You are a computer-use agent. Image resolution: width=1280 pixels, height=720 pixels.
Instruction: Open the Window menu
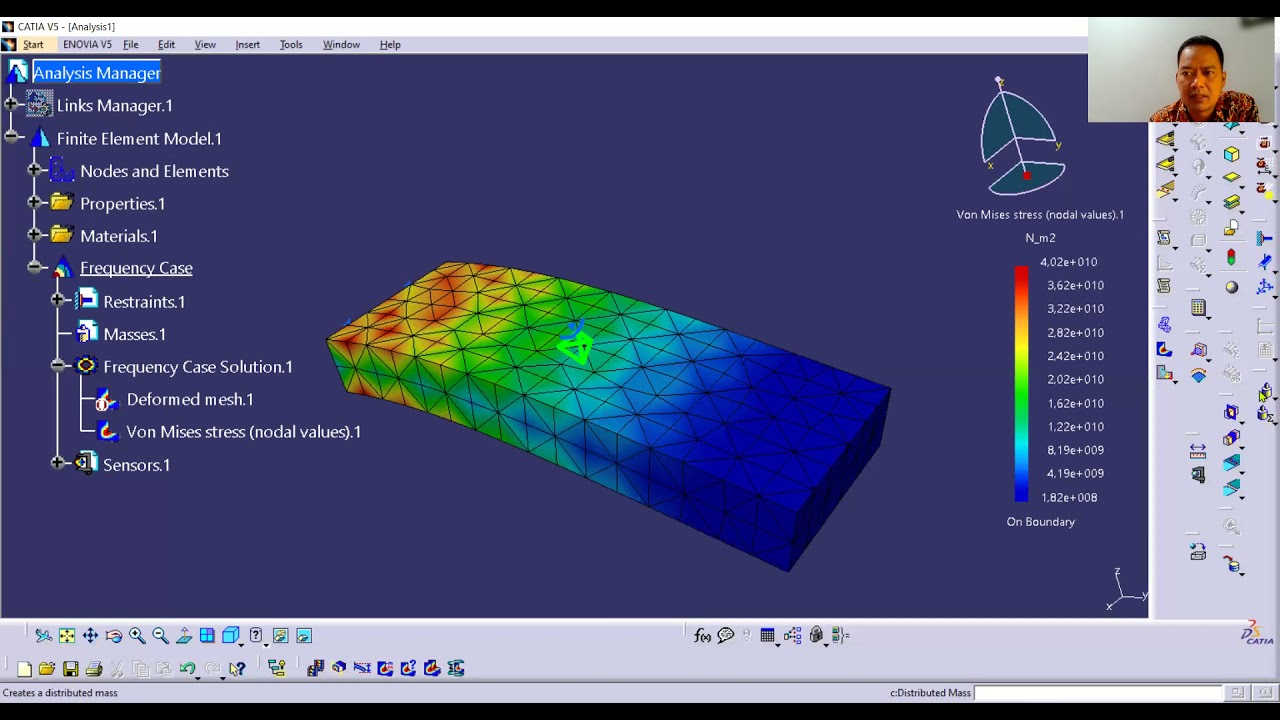coord(341,45)
